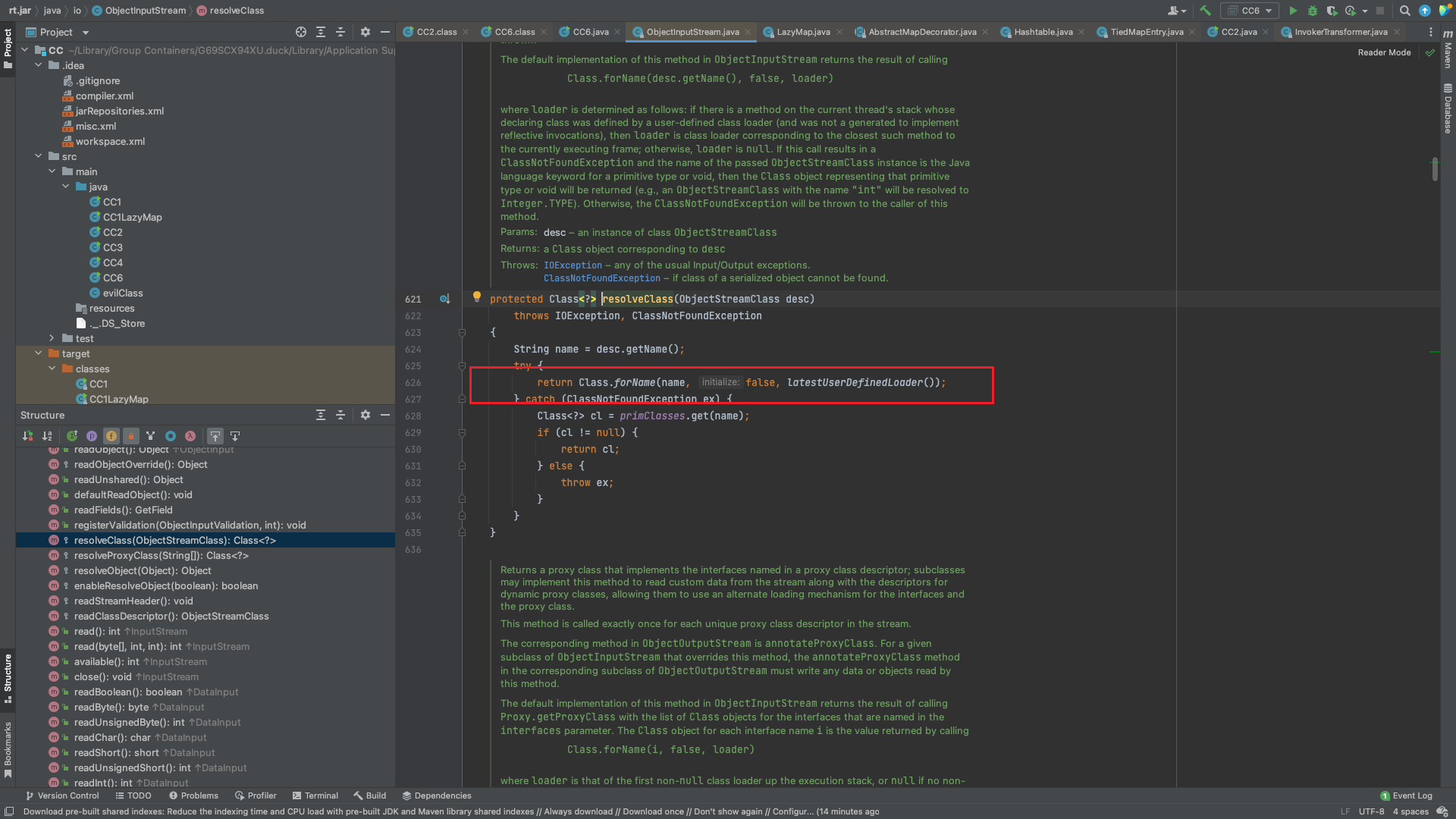Open the TiedMapEntry.java tab
Screen dimensions: 1456x819
click(x=1146, y=32)
